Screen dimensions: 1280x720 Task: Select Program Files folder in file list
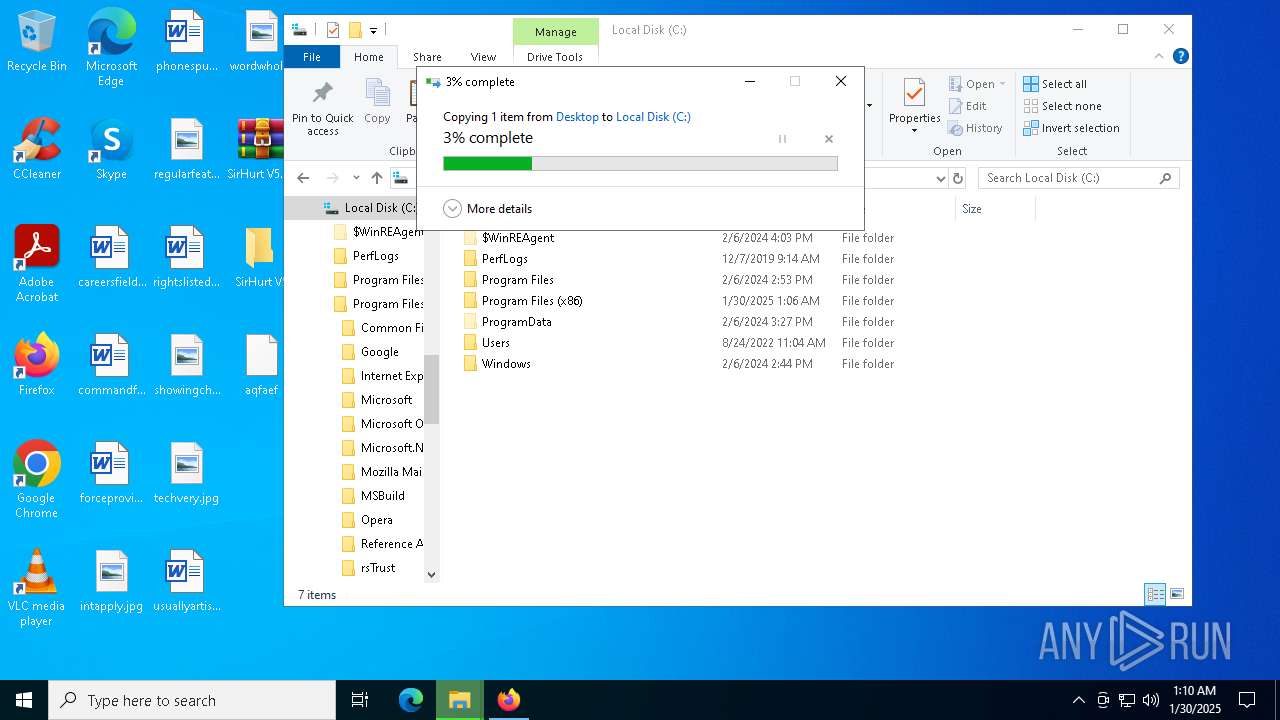tap(517, 280)
